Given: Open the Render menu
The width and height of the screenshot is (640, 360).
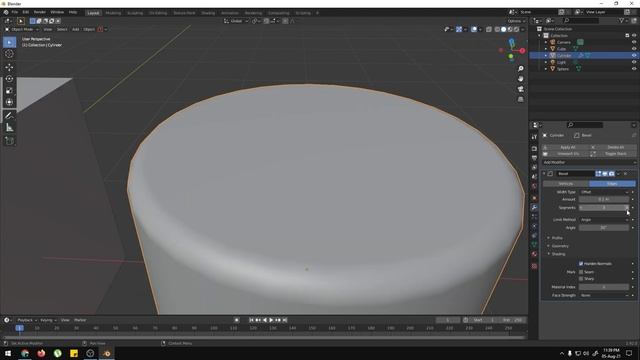Looking at the screenshot, I should 40,13.
